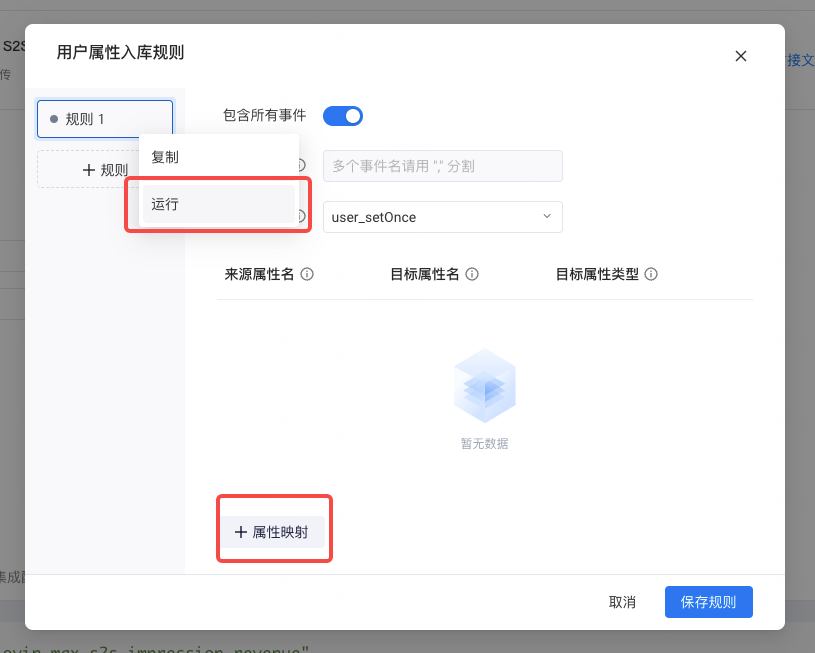
Task: Open the user_setOnce dropdown
Action: [442, 217]
